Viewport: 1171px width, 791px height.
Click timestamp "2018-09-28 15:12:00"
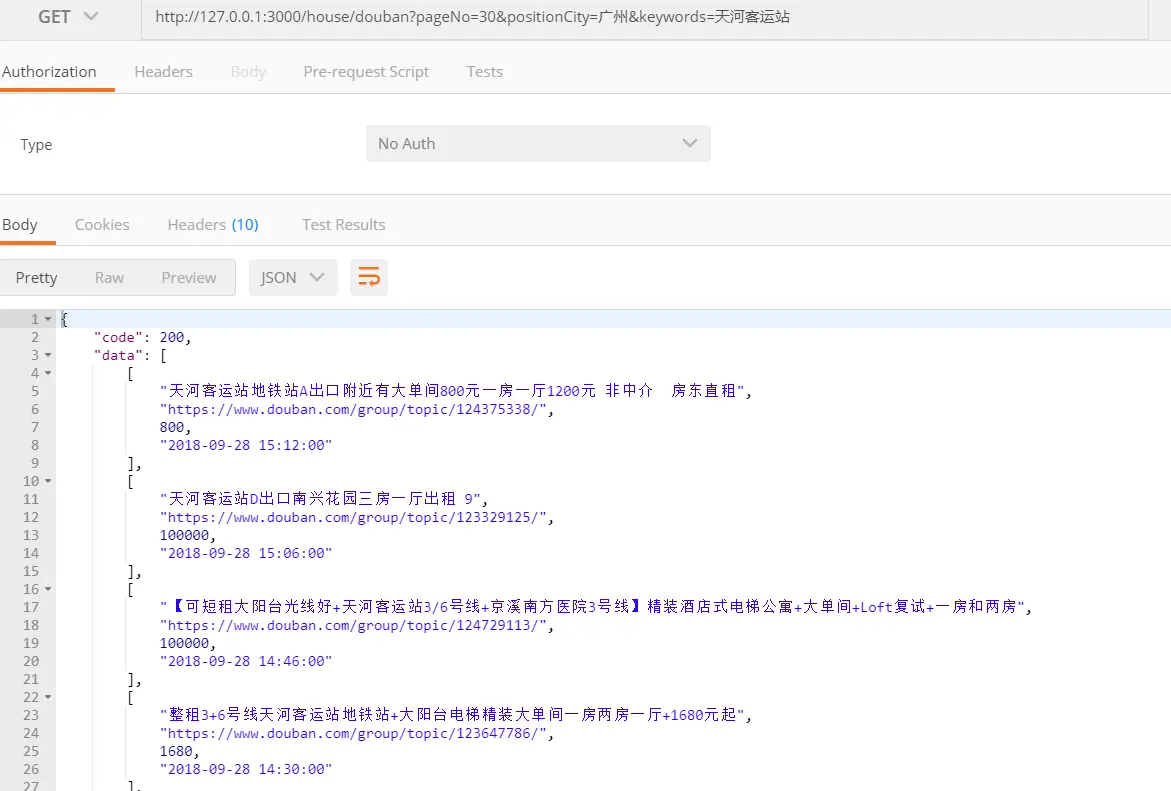click(x=246, y=445)
